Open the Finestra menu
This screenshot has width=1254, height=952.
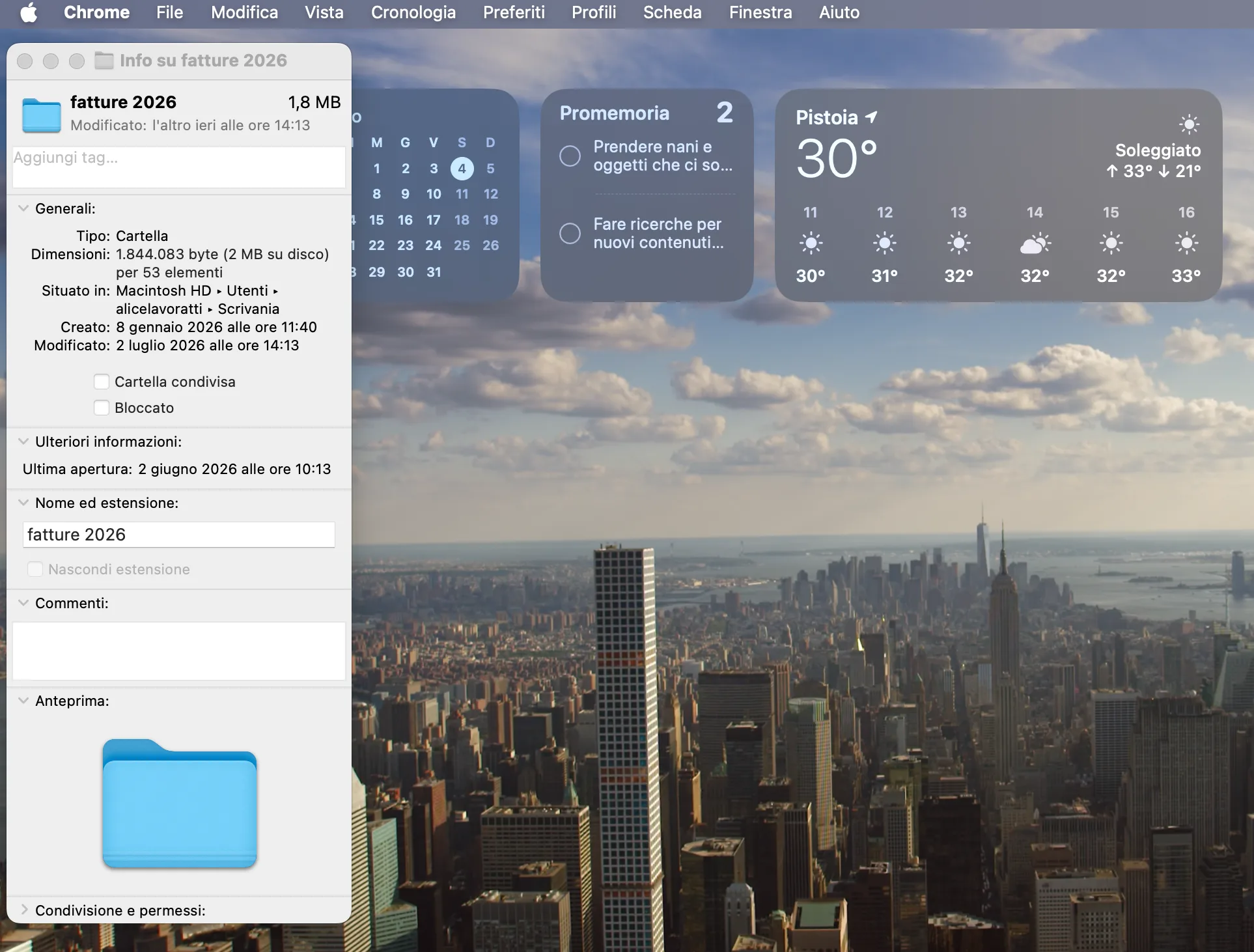(x=760, y=12)
